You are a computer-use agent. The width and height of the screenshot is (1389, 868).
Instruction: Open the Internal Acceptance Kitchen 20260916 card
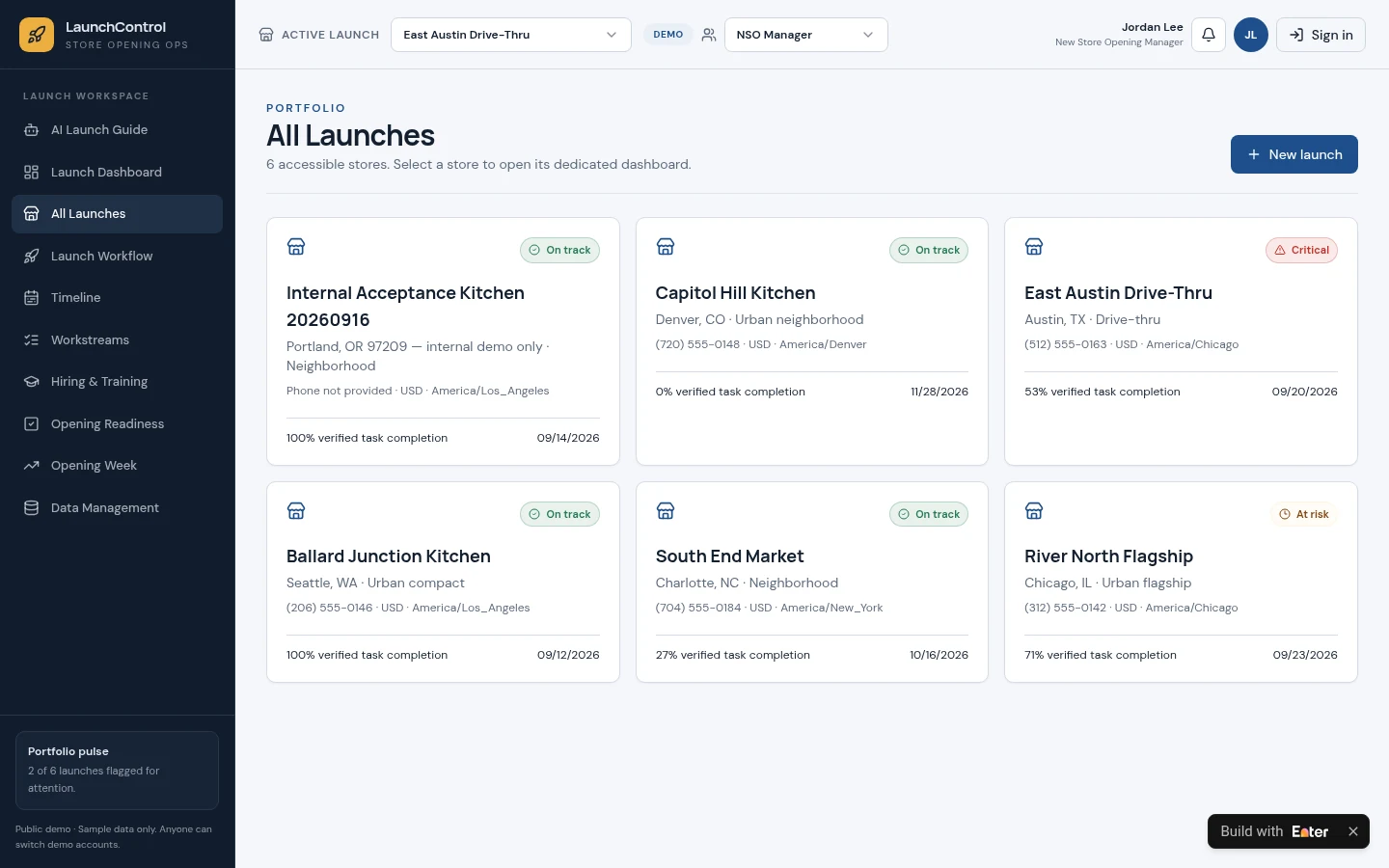443,341
